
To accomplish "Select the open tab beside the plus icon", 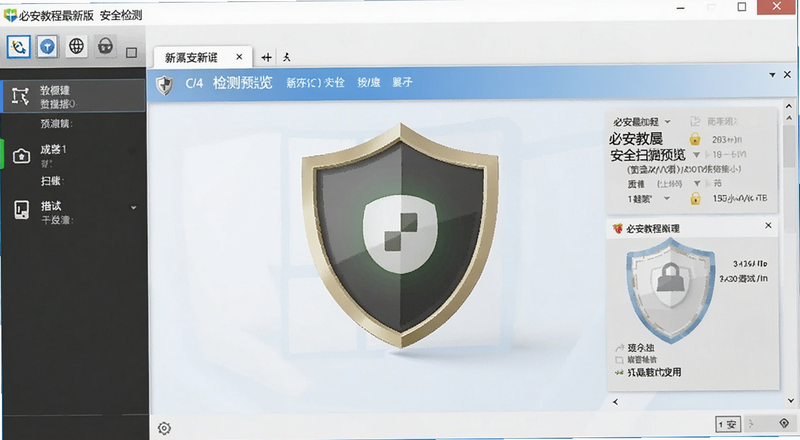I will click(202, 57).
